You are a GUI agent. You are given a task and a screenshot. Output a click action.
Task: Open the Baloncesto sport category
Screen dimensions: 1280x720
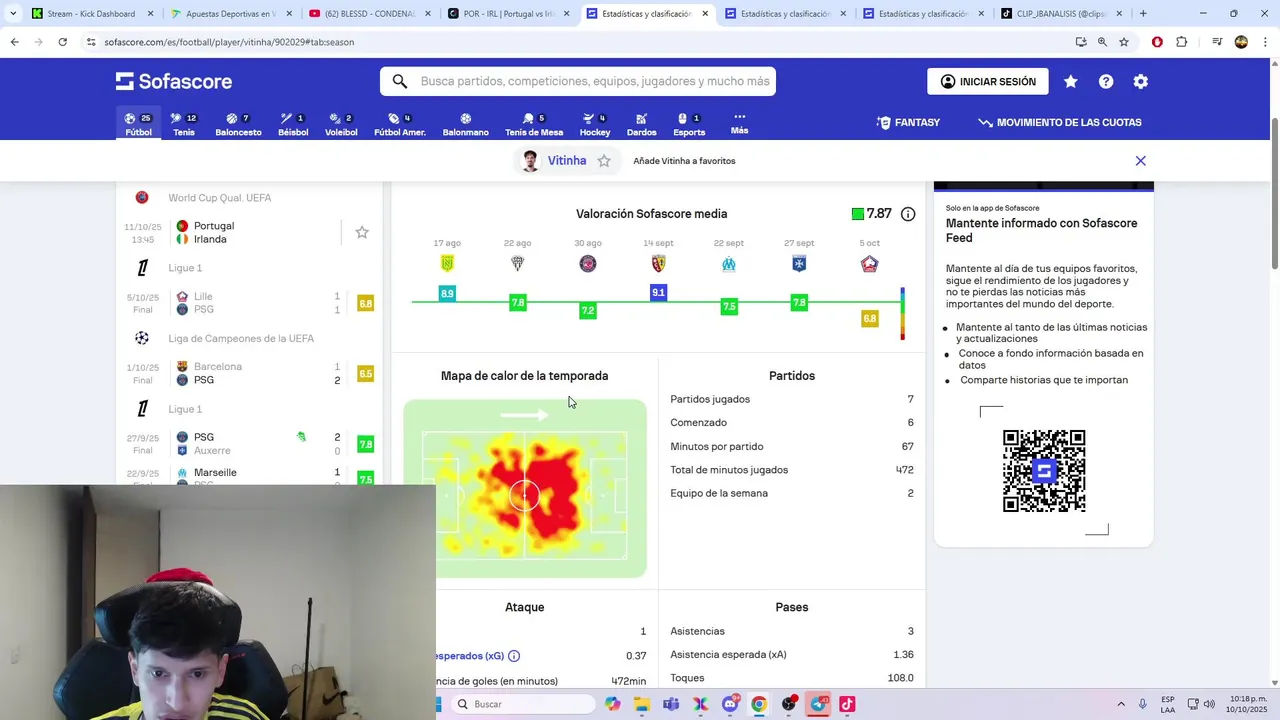tap(238, 124)
